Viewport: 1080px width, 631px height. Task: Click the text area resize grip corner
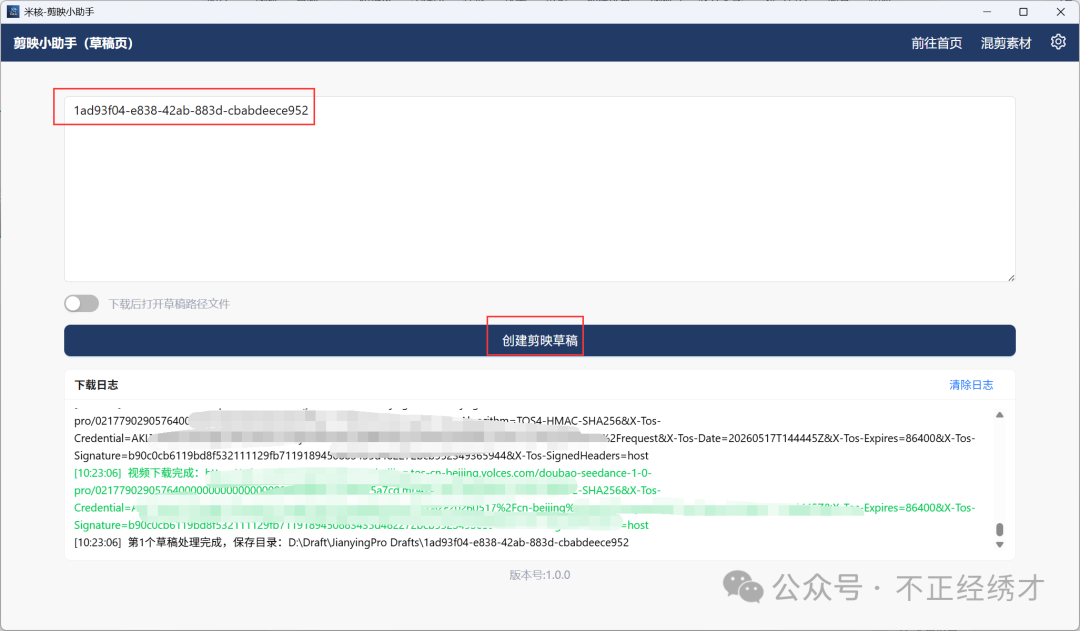tap(1010, 278)
